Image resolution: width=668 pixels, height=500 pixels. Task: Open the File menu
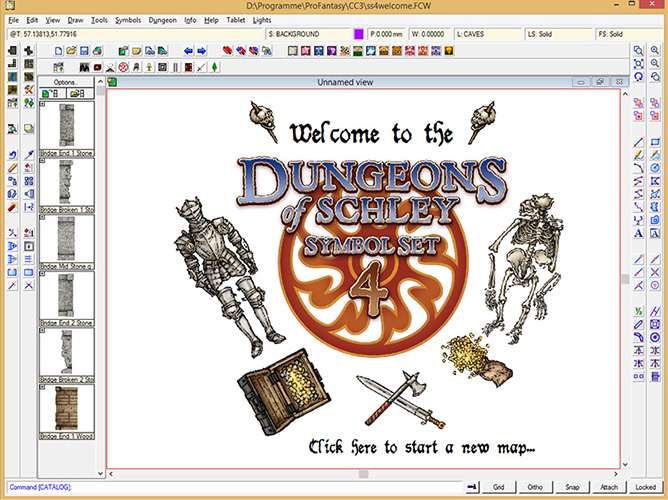pos(14,20)
